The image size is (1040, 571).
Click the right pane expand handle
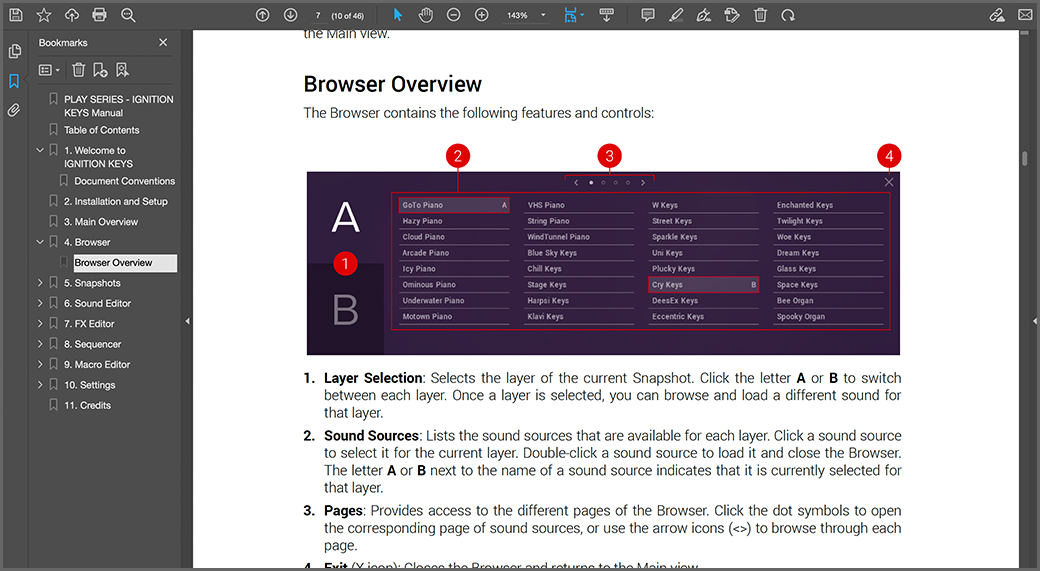pos(1035,321)
